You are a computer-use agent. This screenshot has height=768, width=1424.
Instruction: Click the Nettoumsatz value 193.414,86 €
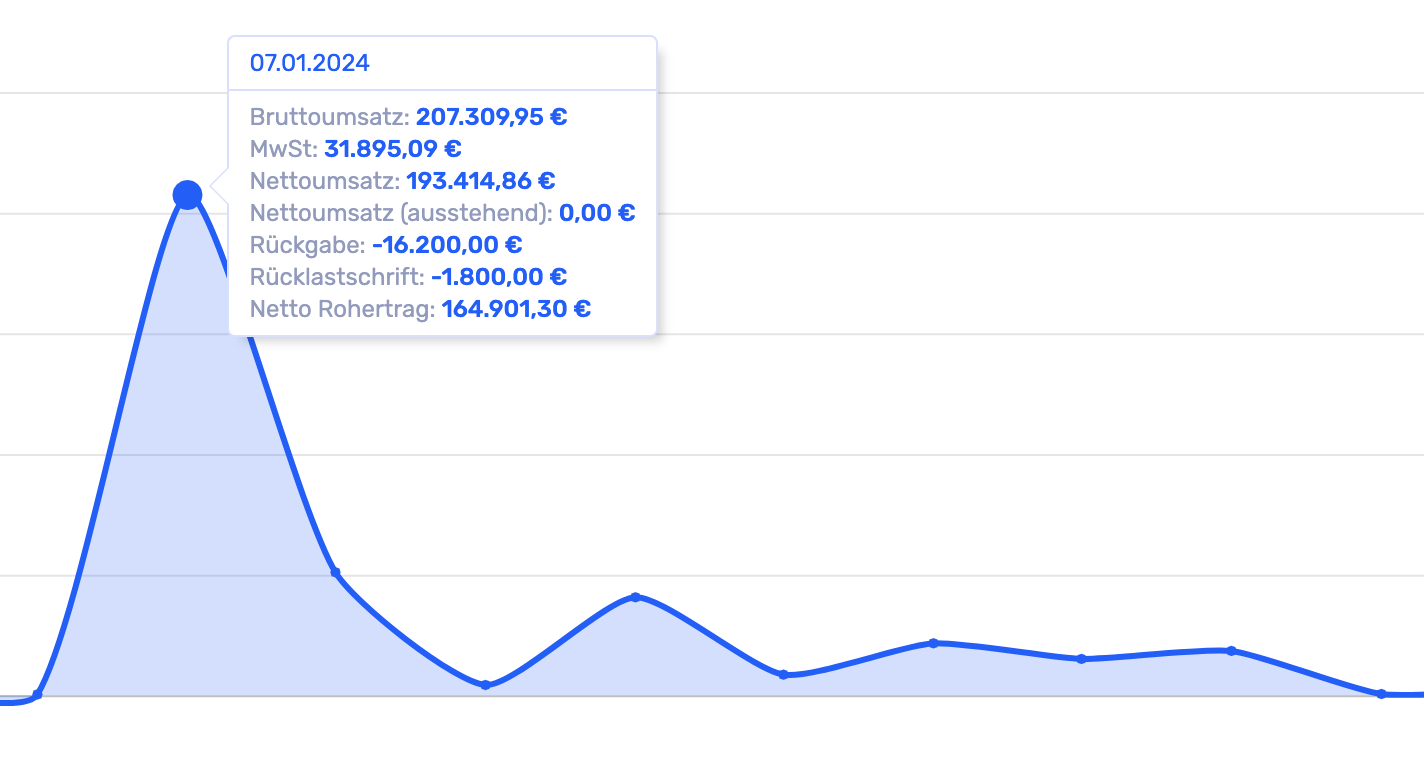[x=481, y=181]
